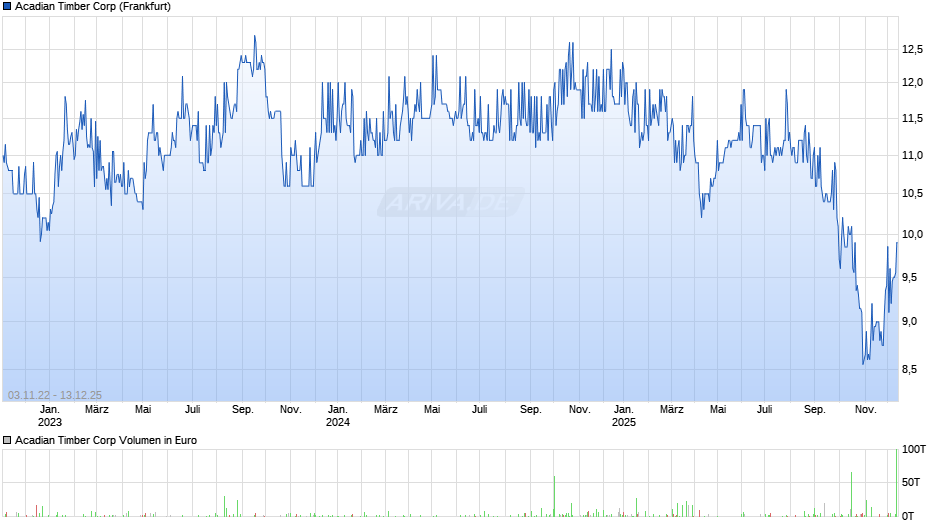Click the 11,5 price axis label
The height and width of the screenshot is (526, 940).
pos(912,119)
